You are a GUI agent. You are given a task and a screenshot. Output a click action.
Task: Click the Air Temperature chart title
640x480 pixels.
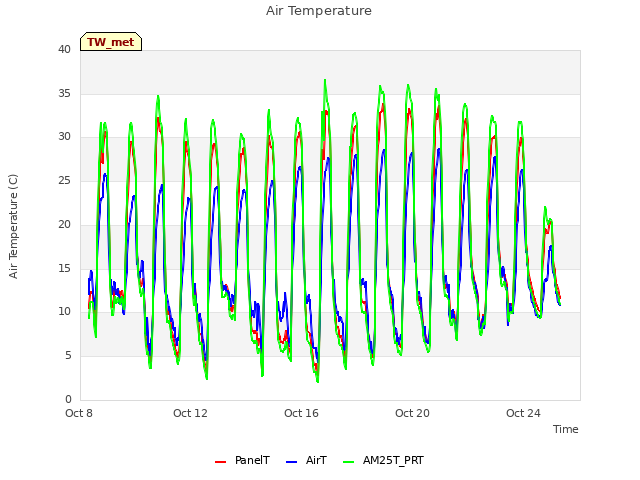point(319,11)
